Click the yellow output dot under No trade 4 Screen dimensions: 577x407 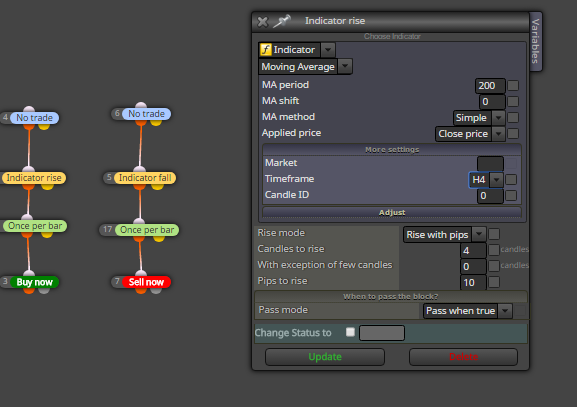point(44,127)
